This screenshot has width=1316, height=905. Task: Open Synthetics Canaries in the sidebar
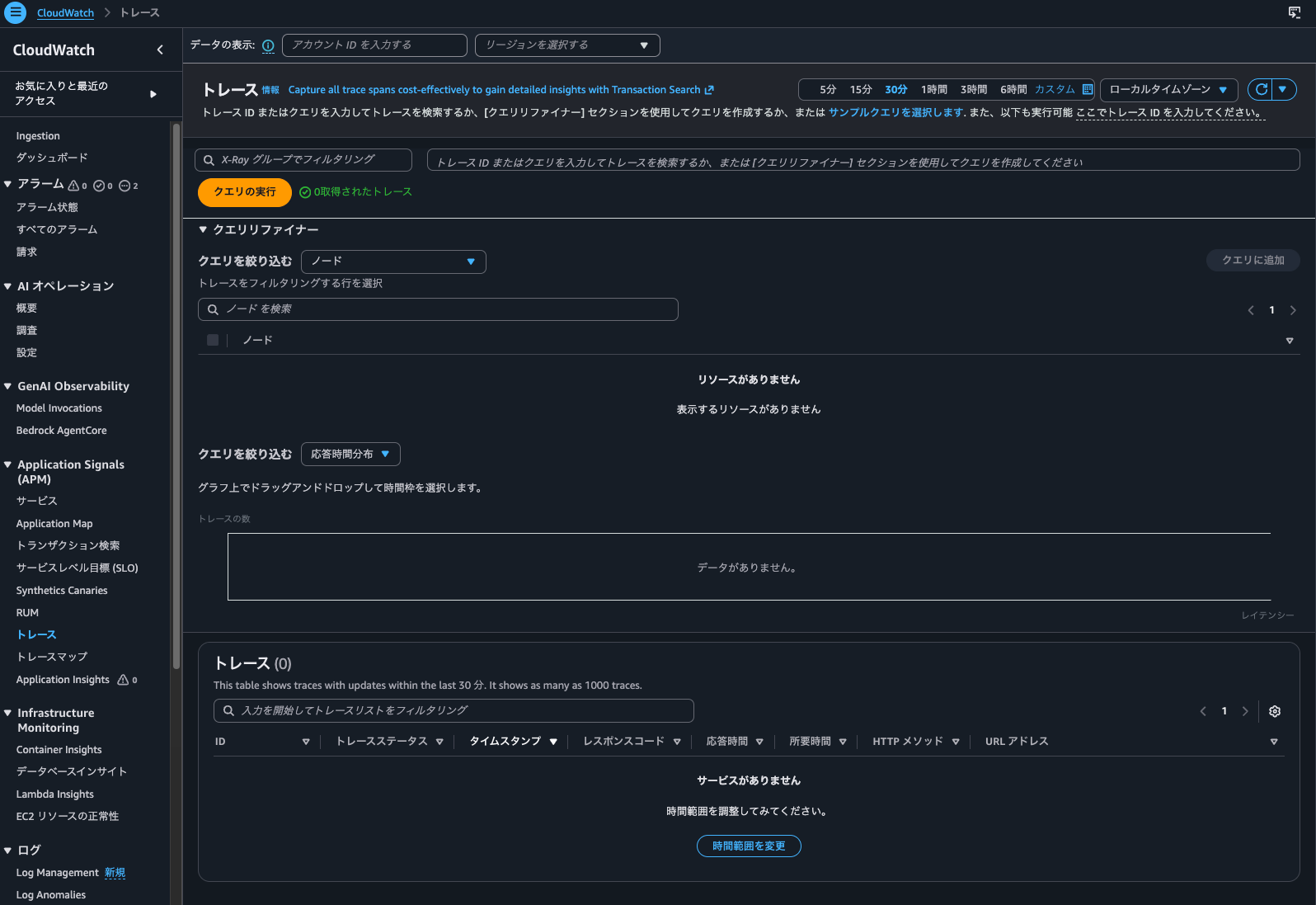click(62, 591)
